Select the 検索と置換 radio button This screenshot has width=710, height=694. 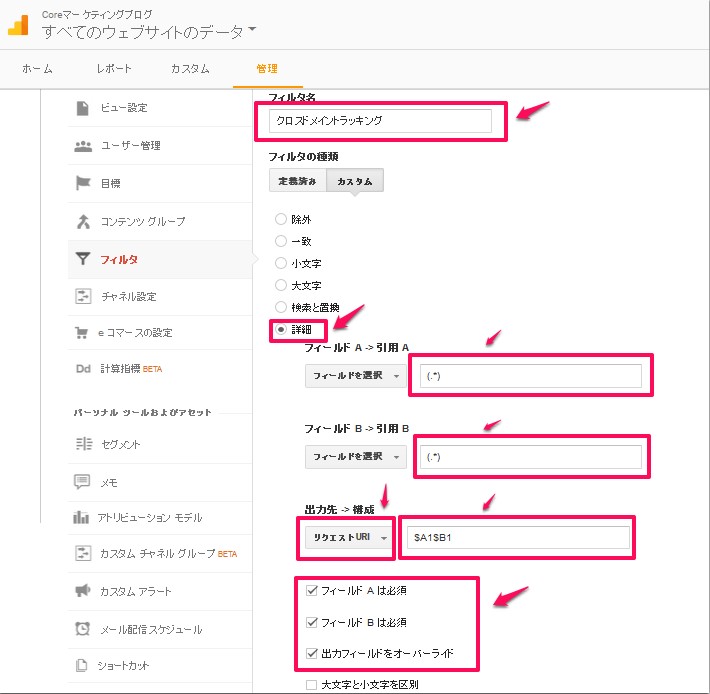[x=281, y=307]
